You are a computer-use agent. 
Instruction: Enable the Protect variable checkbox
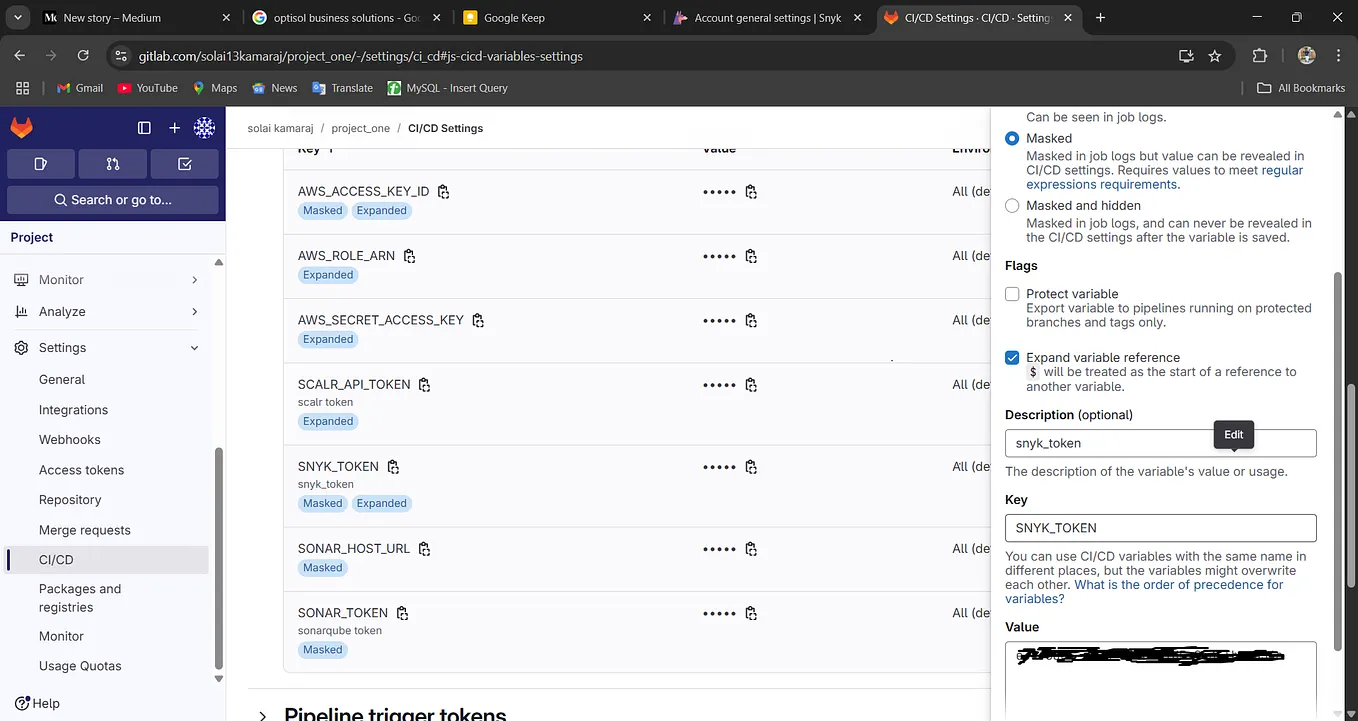point(1012,294)
